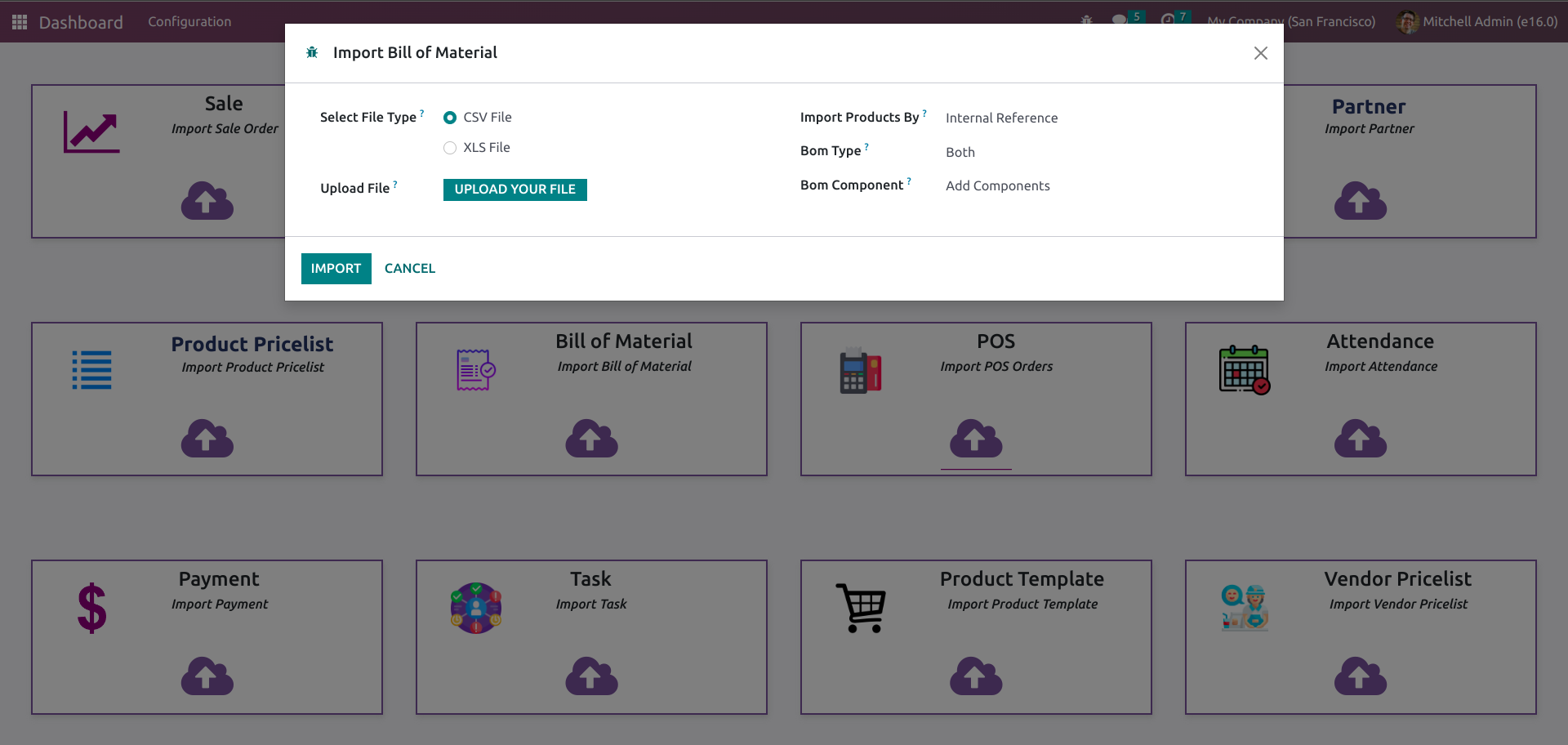1568x745 pixels.
Task: Open the Dashboard menu item
Action: click(x=81, y=22)
